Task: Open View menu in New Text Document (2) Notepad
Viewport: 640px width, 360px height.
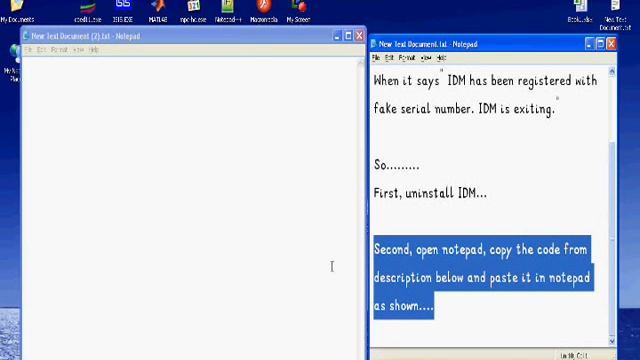Action: pos(78,50)
